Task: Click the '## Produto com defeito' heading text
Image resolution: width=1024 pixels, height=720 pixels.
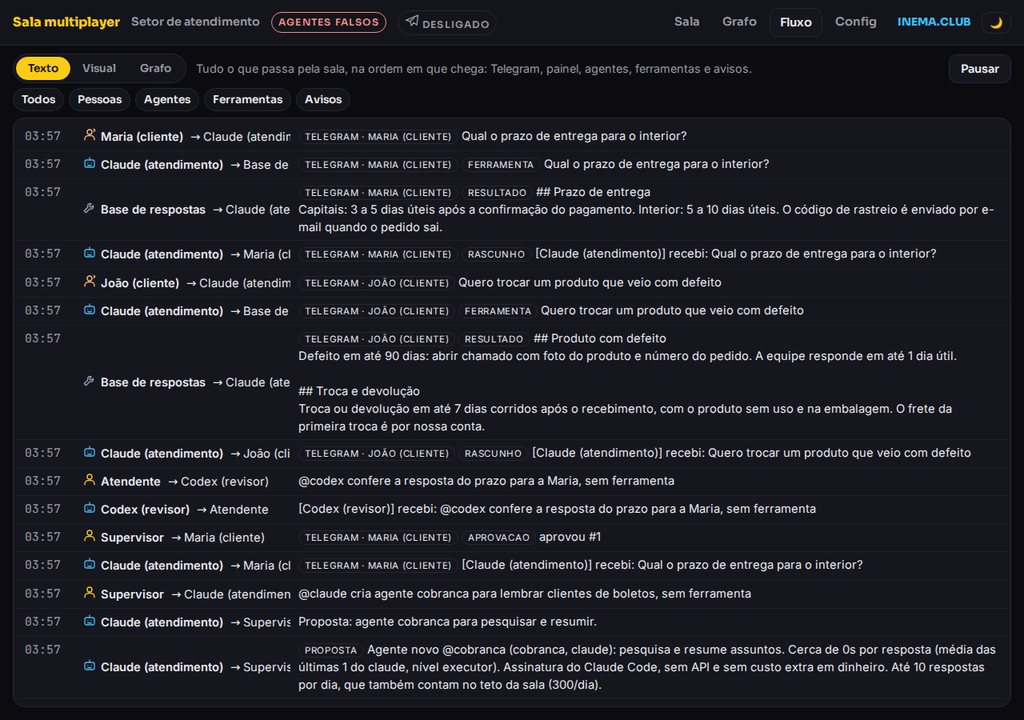Action: [600, 338]
